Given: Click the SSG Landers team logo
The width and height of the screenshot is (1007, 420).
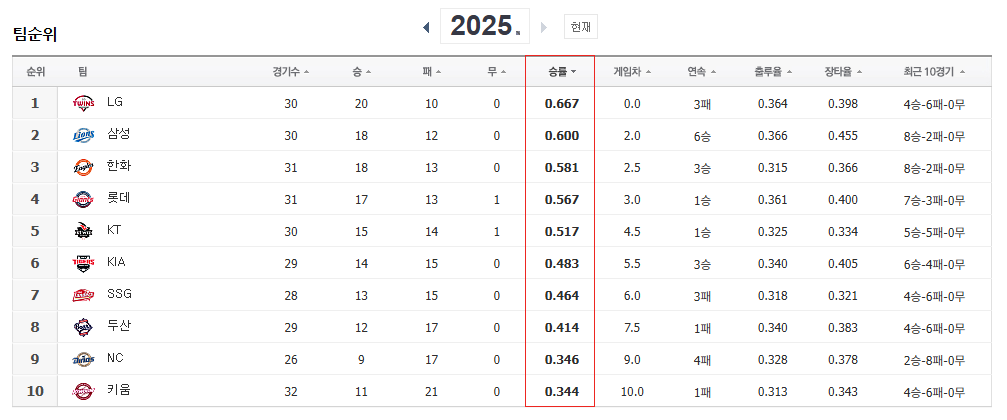Looking at the screenshot, I should click(83, 295).
